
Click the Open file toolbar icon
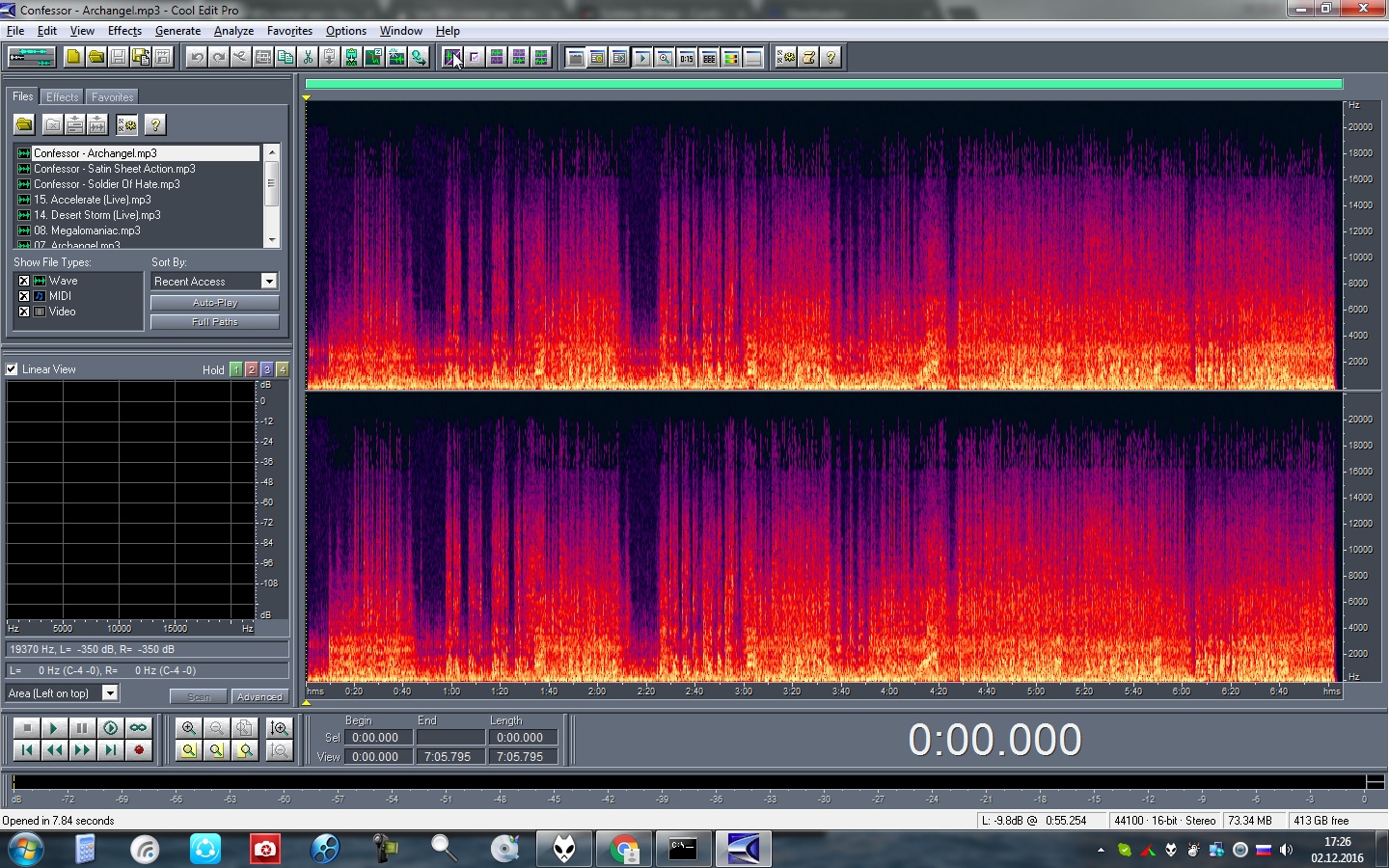click(95, 57)
